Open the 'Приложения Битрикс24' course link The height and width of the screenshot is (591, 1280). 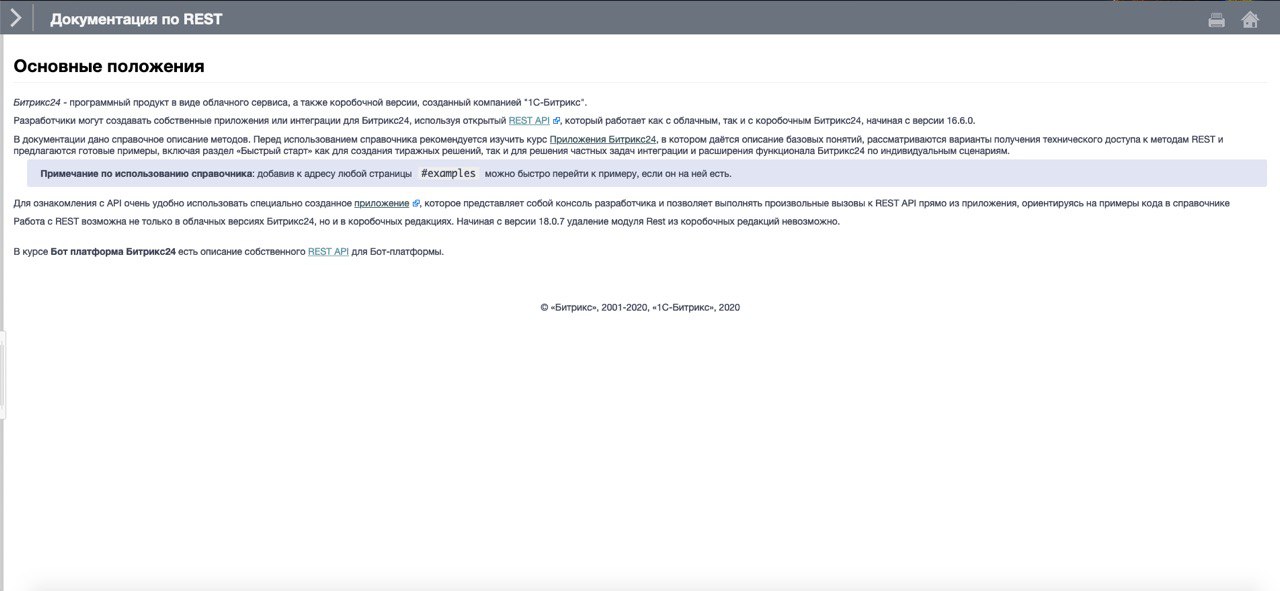(x=603, y=139)
